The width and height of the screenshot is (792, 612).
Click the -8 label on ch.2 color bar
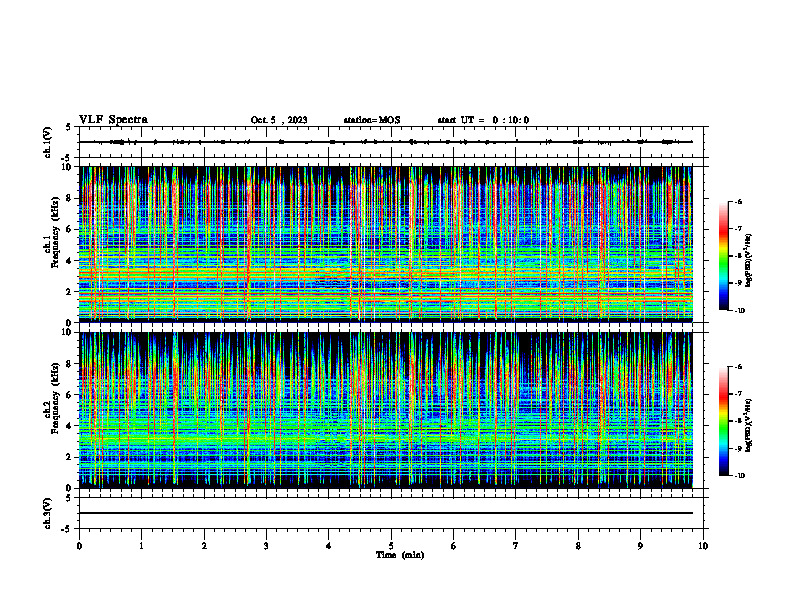pos(738,421)
